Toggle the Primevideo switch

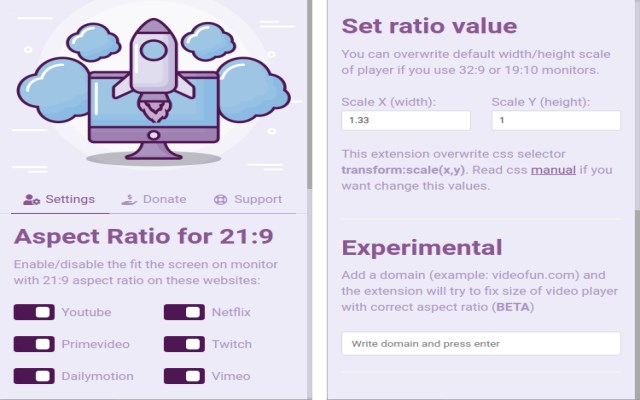(34, 344)
